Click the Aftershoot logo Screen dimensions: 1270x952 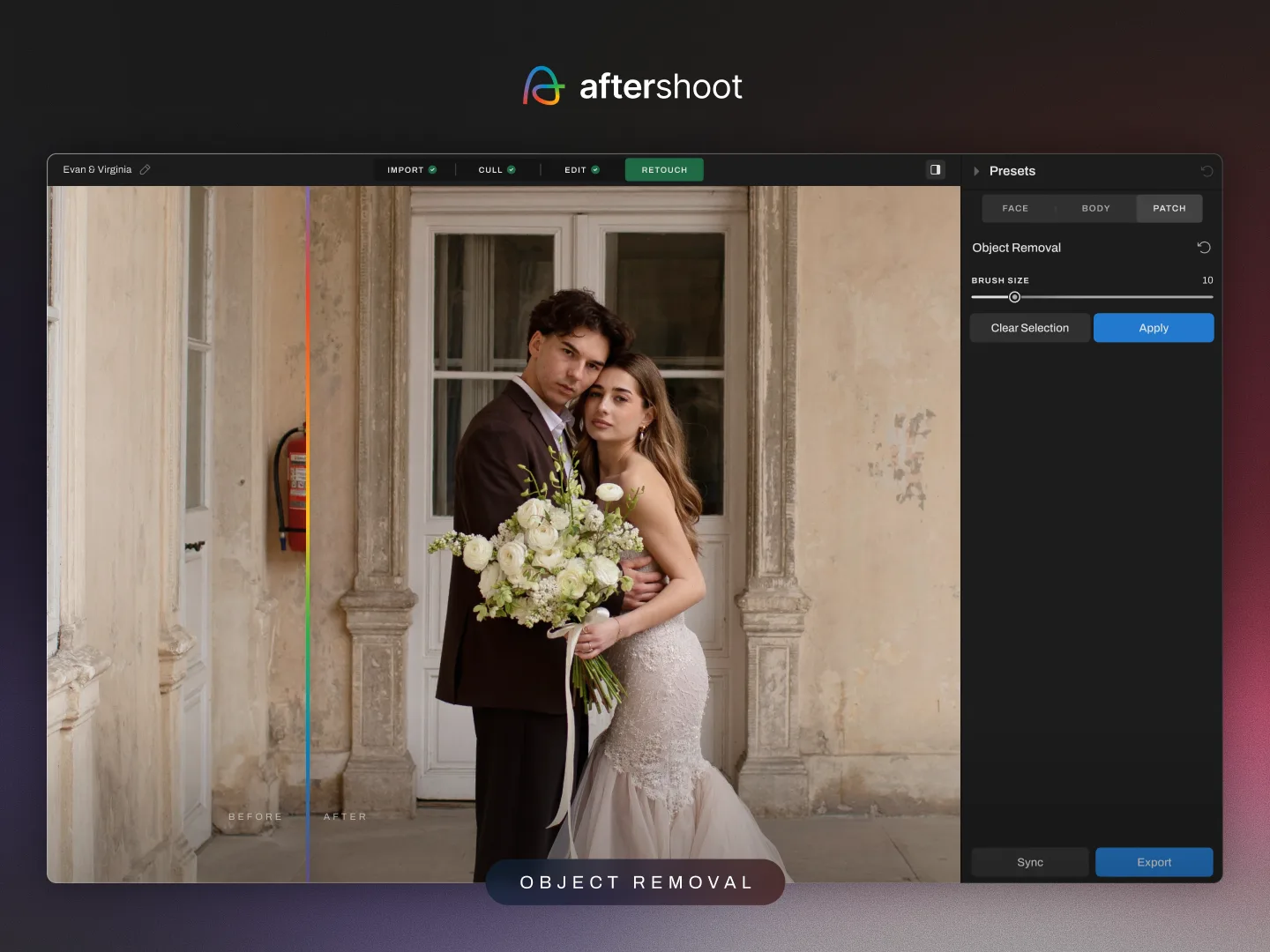point(631,85)
